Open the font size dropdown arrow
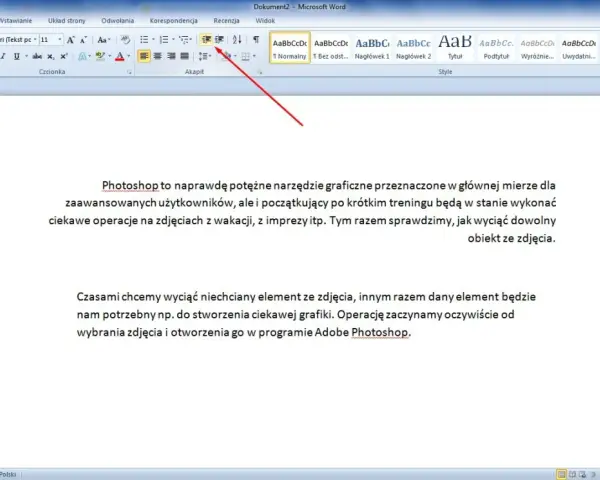This screenshot has height=480, width=600. click(60, 40)
